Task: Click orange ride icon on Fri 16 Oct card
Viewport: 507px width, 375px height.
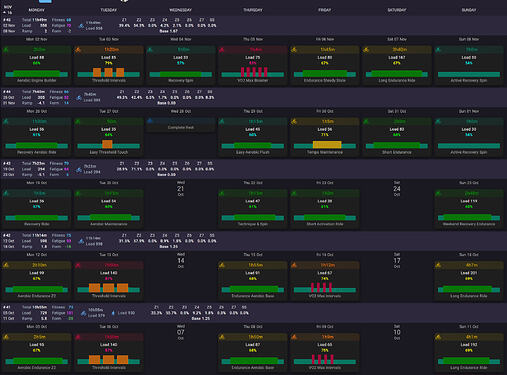Action: [294, 265]
